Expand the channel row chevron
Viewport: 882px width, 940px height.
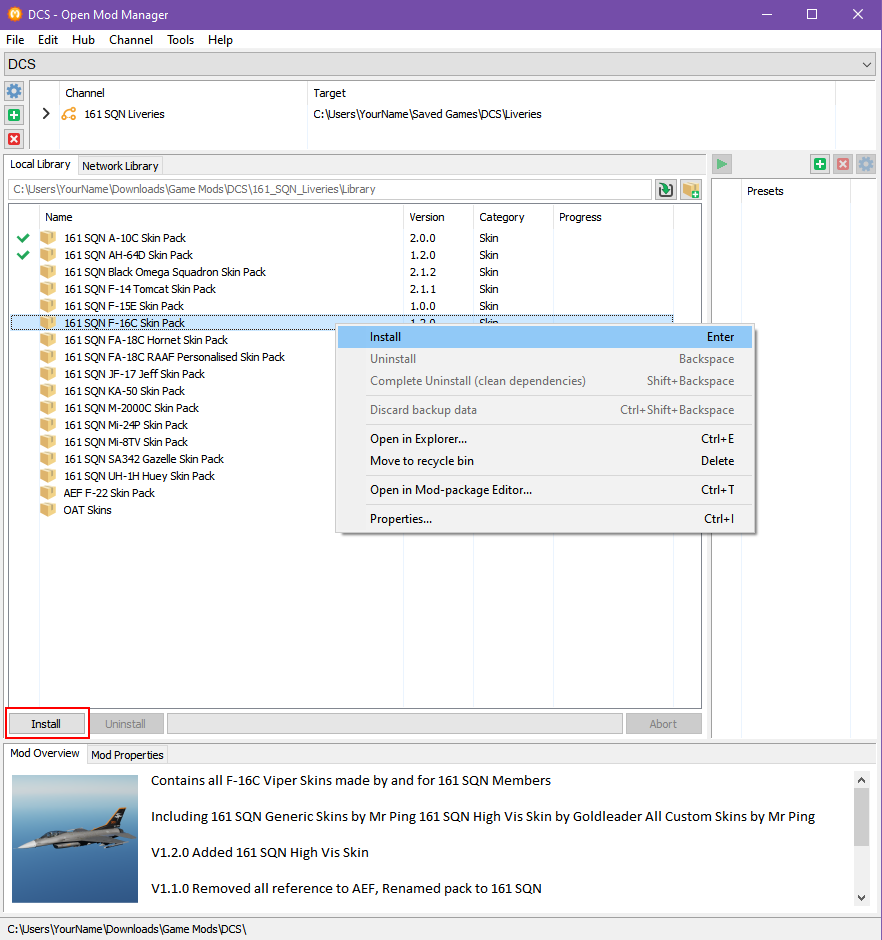(x=45, y=114)
